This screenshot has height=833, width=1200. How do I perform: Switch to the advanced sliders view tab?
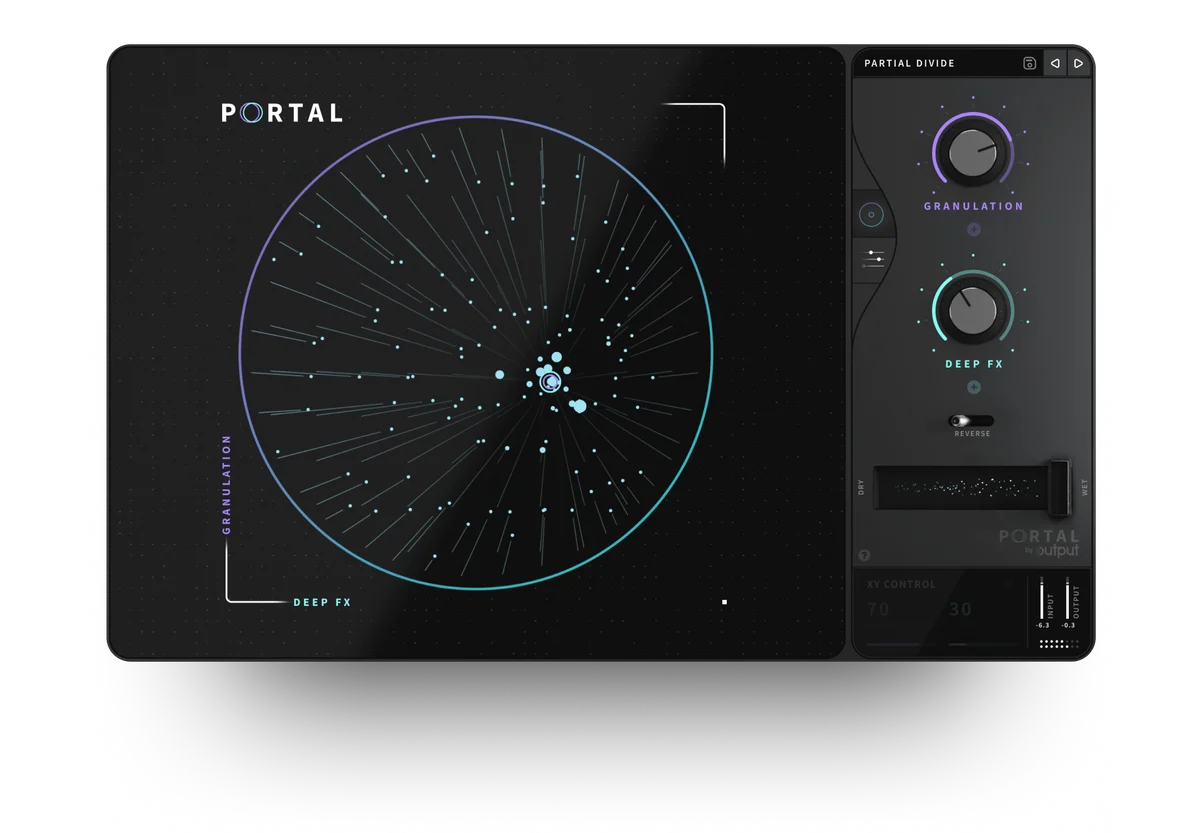[875, 258]
